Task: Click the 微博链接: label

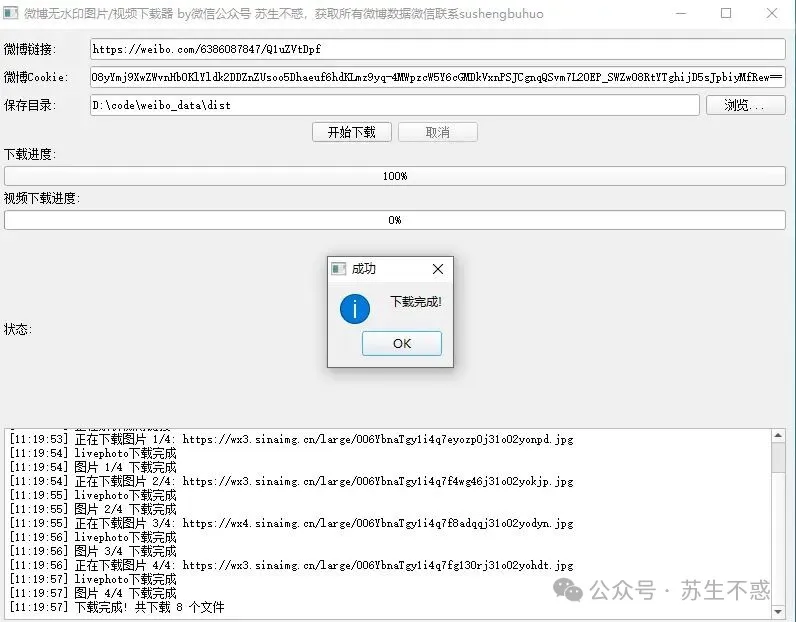Action: click(29, 49)
